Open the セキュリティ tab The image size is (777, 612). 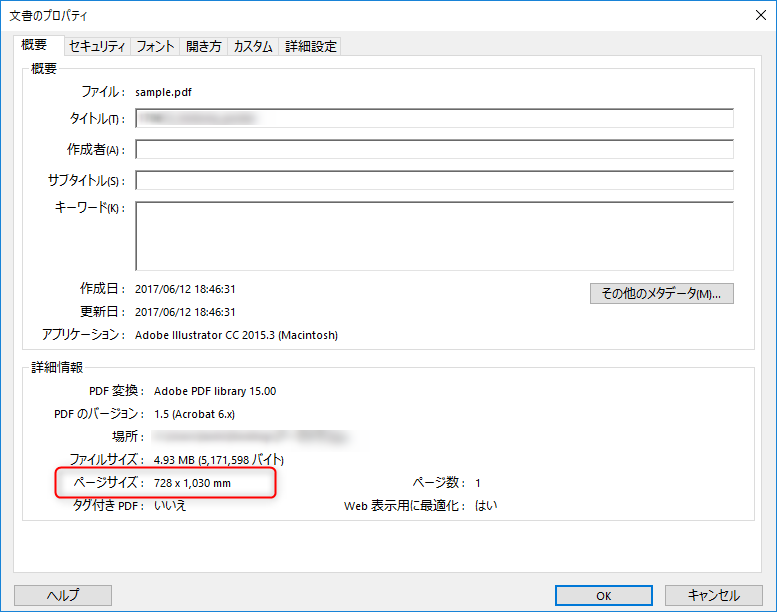coord(97,46)
